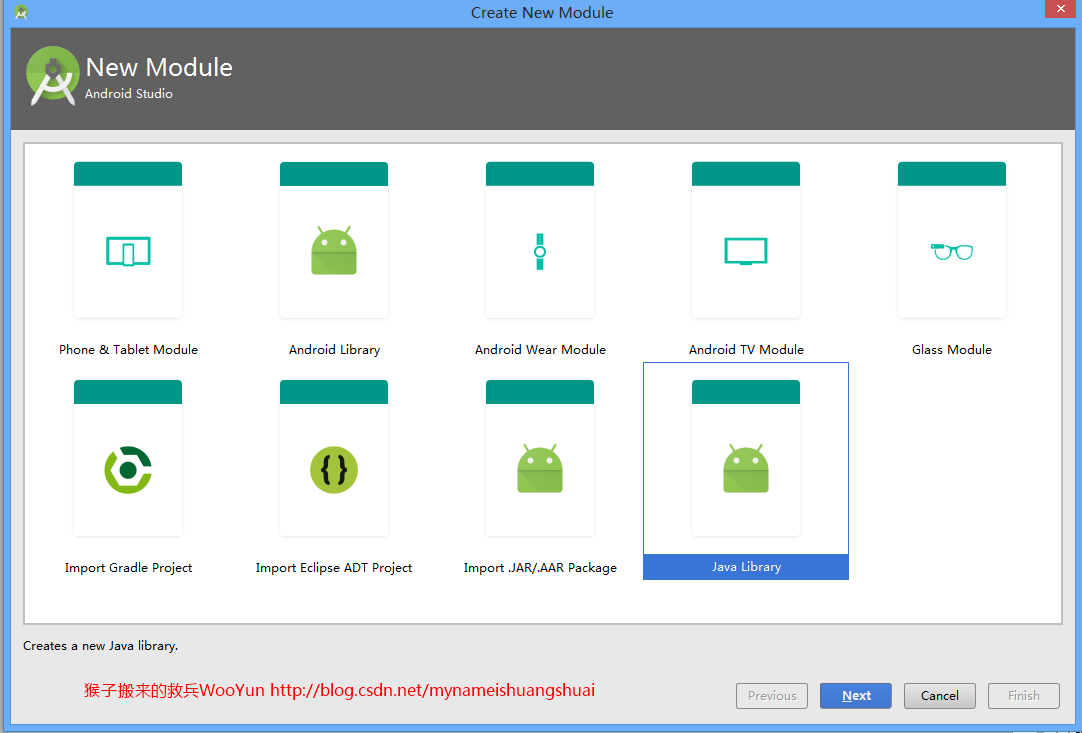The width and height of the screenshot is (1082, 733).
Task: Pick the Import Eclipse ADT Project braces icon
Action: click(x=334, y=470)
